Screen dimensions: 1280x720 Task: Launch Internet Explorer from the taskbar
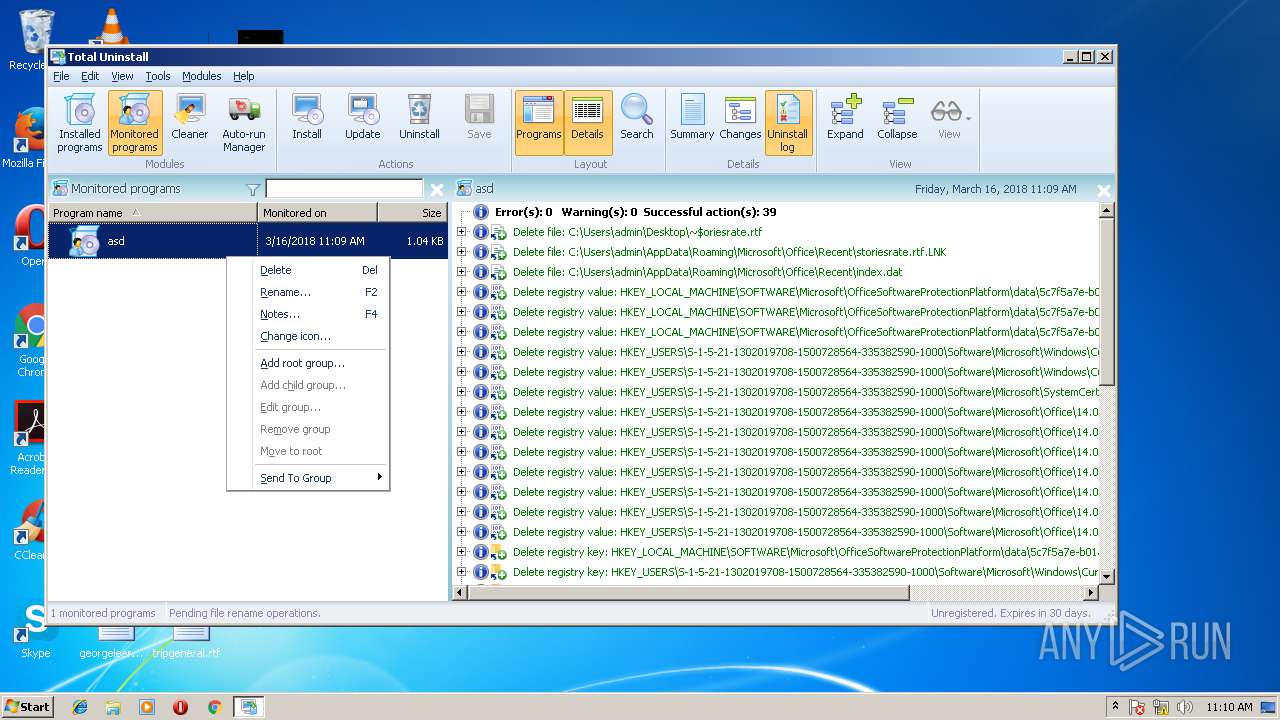click(80, 707)
